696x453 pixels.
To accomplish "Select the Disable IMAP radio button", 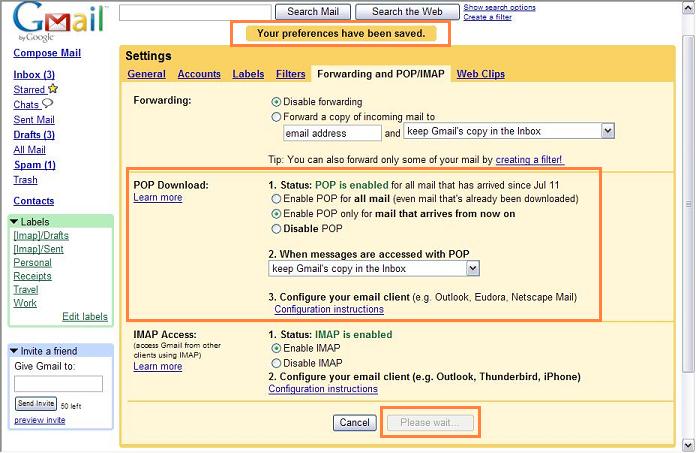I will (x=276, y=363).
